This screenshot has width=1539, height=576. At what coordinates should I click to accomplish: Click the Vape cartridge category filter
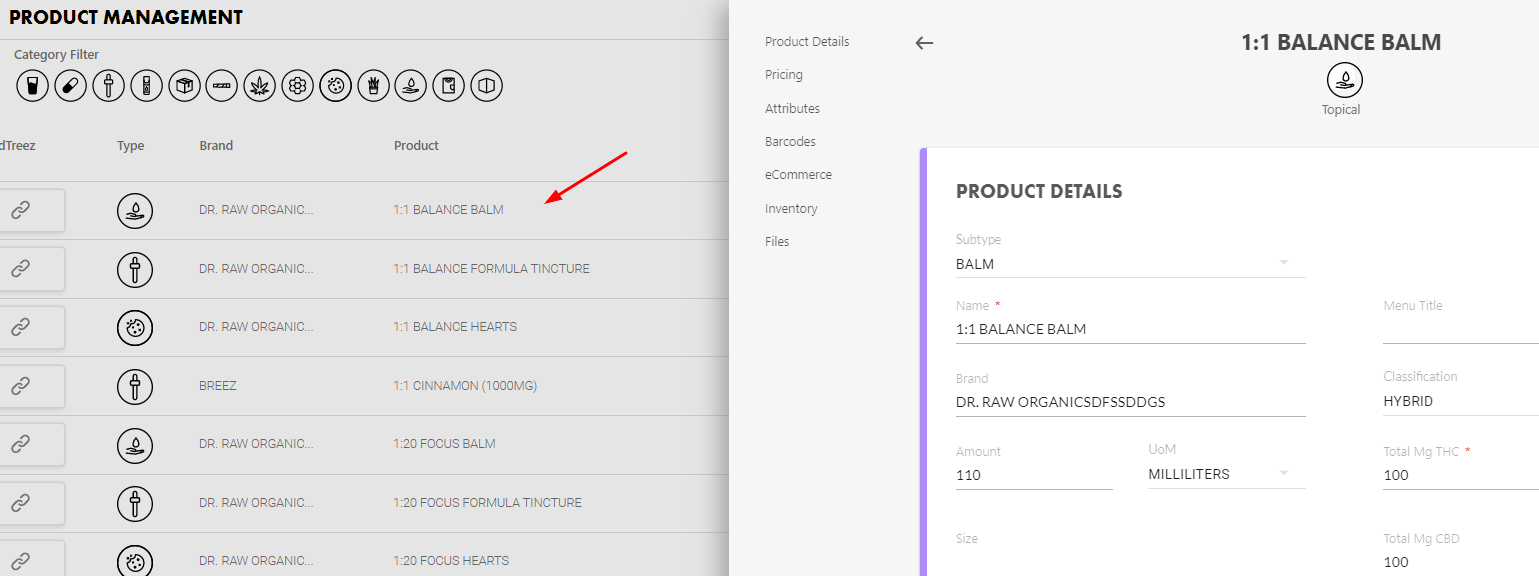tap(146, 86)
